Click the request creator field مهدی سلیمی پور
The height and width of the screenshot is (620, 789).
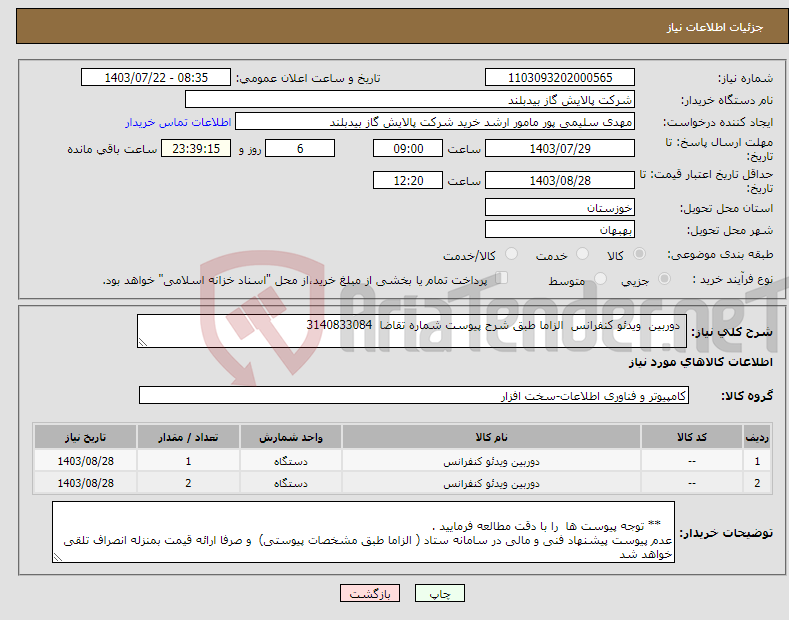pos(435,121)
